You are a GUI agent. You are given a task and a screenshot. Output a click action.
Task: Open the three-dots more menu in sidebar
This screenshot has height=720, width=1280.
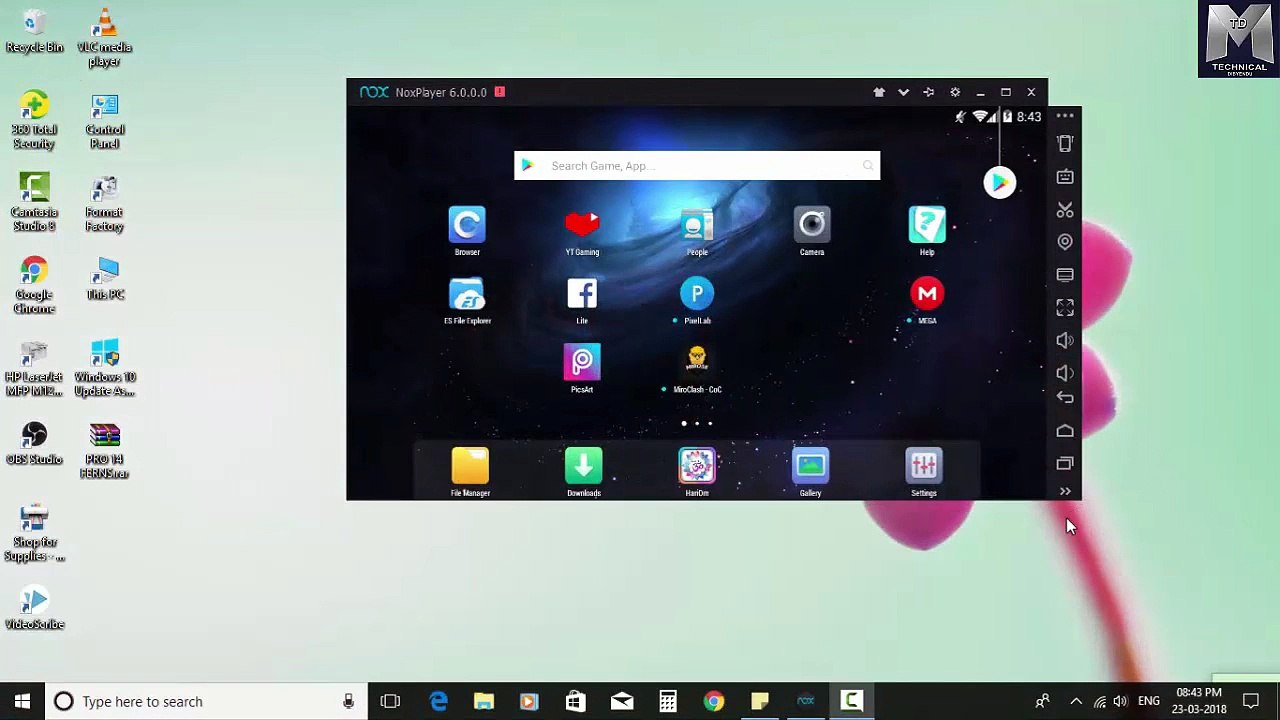point(1065,116)
